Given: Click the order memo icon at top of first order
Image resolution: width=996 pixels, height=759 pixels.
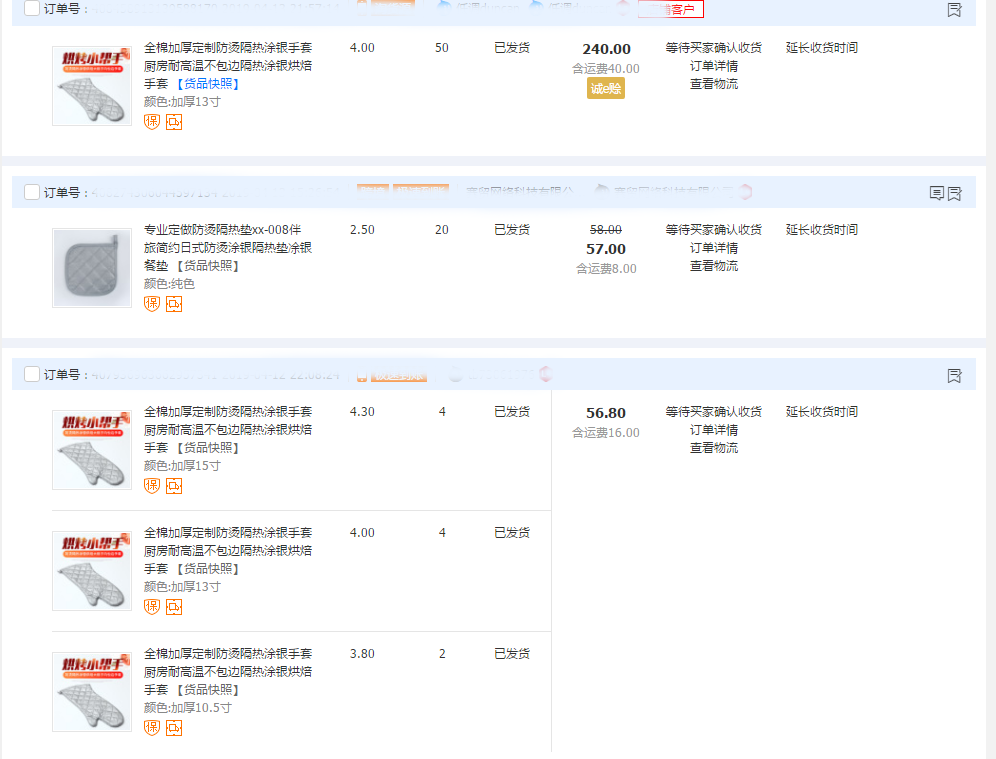Looking at the screenshot, I should (954, 11).
